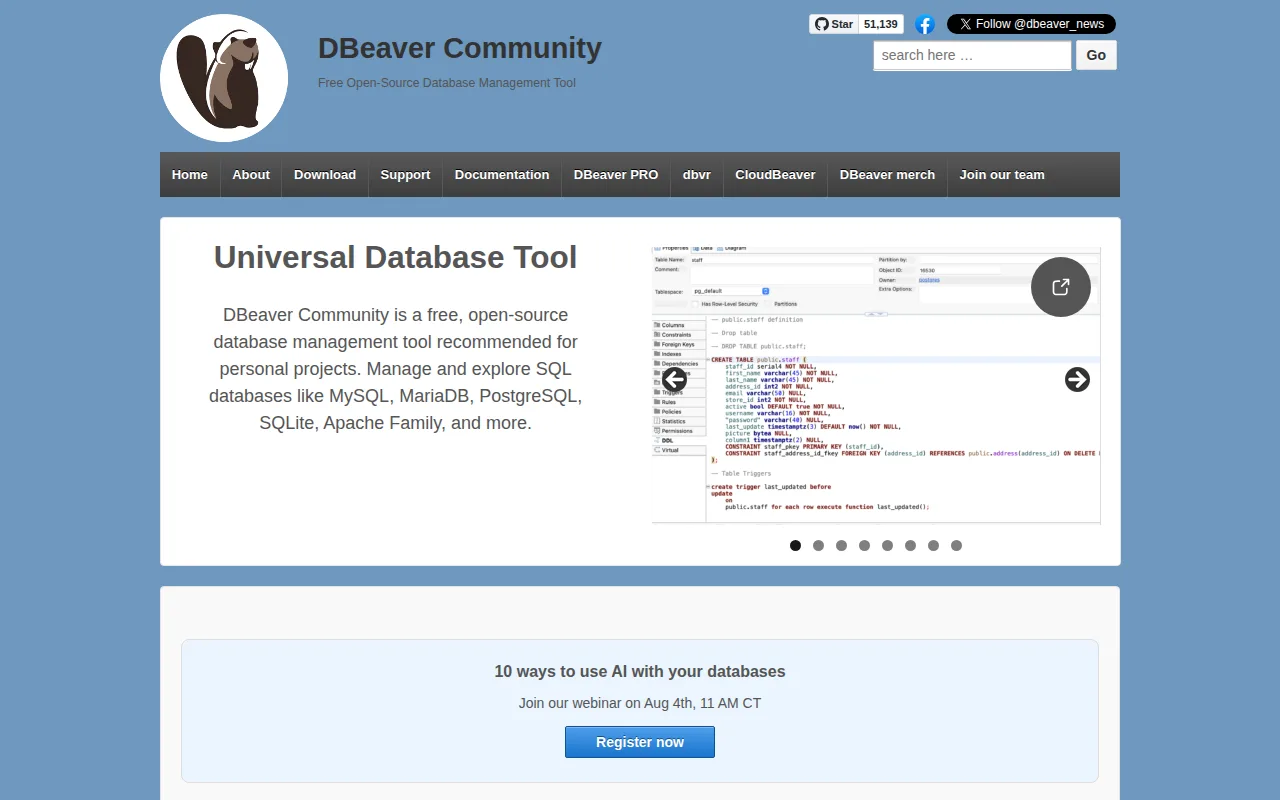Follow @dbeaver_news on X
1280x800 pixels.
pyautogui.click(x=1031, y=24)
